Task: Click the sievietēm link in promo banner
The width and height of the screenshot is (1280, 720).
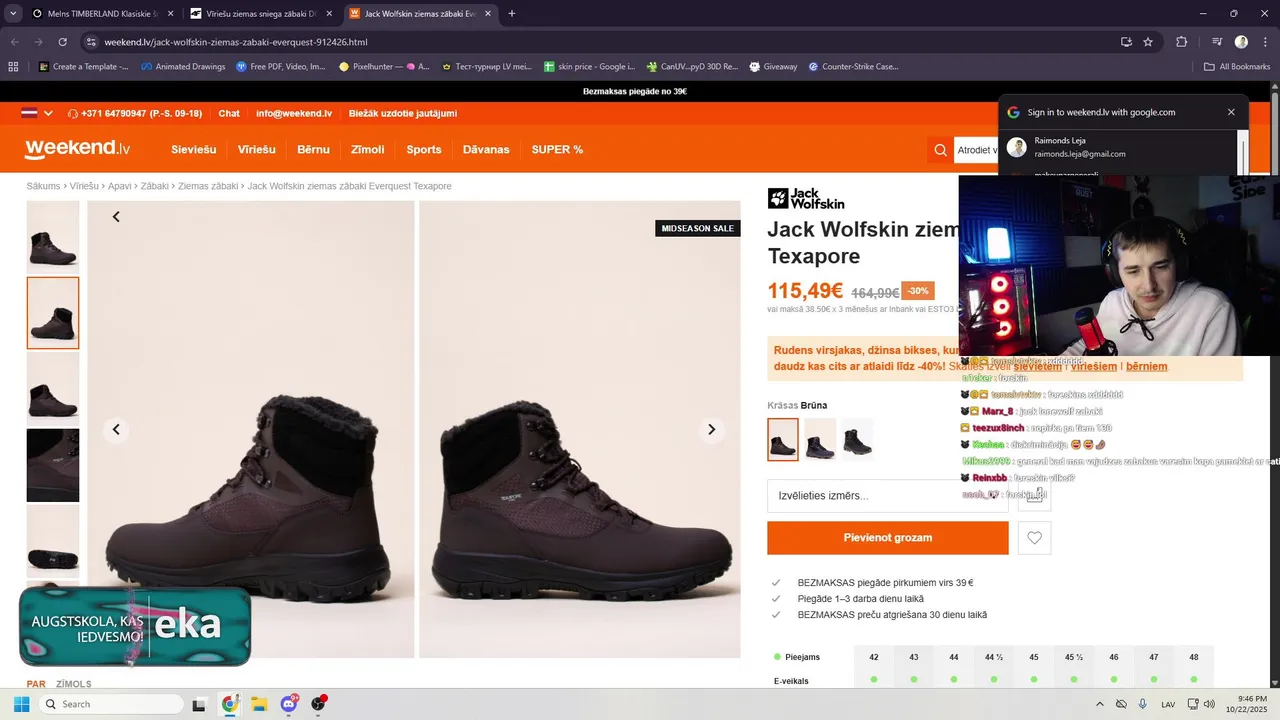Action: coord(1037,366)
